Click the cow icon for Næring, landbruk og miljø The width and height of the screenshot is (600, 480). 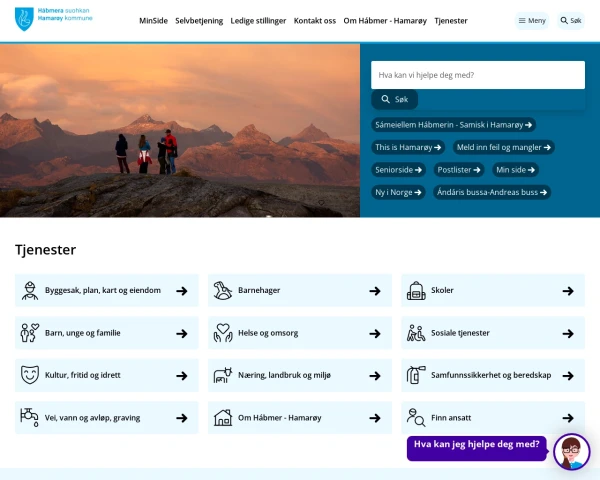[223, 375]
